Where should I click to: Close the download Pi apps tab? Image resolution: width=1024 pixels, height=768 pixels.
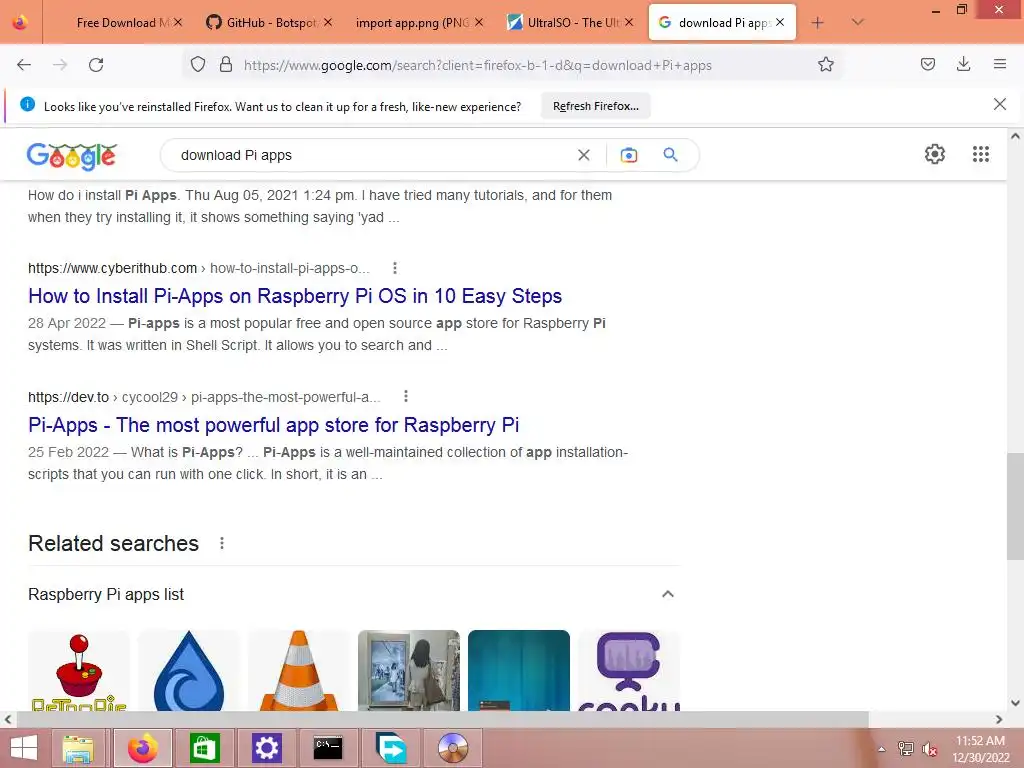pyautogui.click(x=780, y=22)
